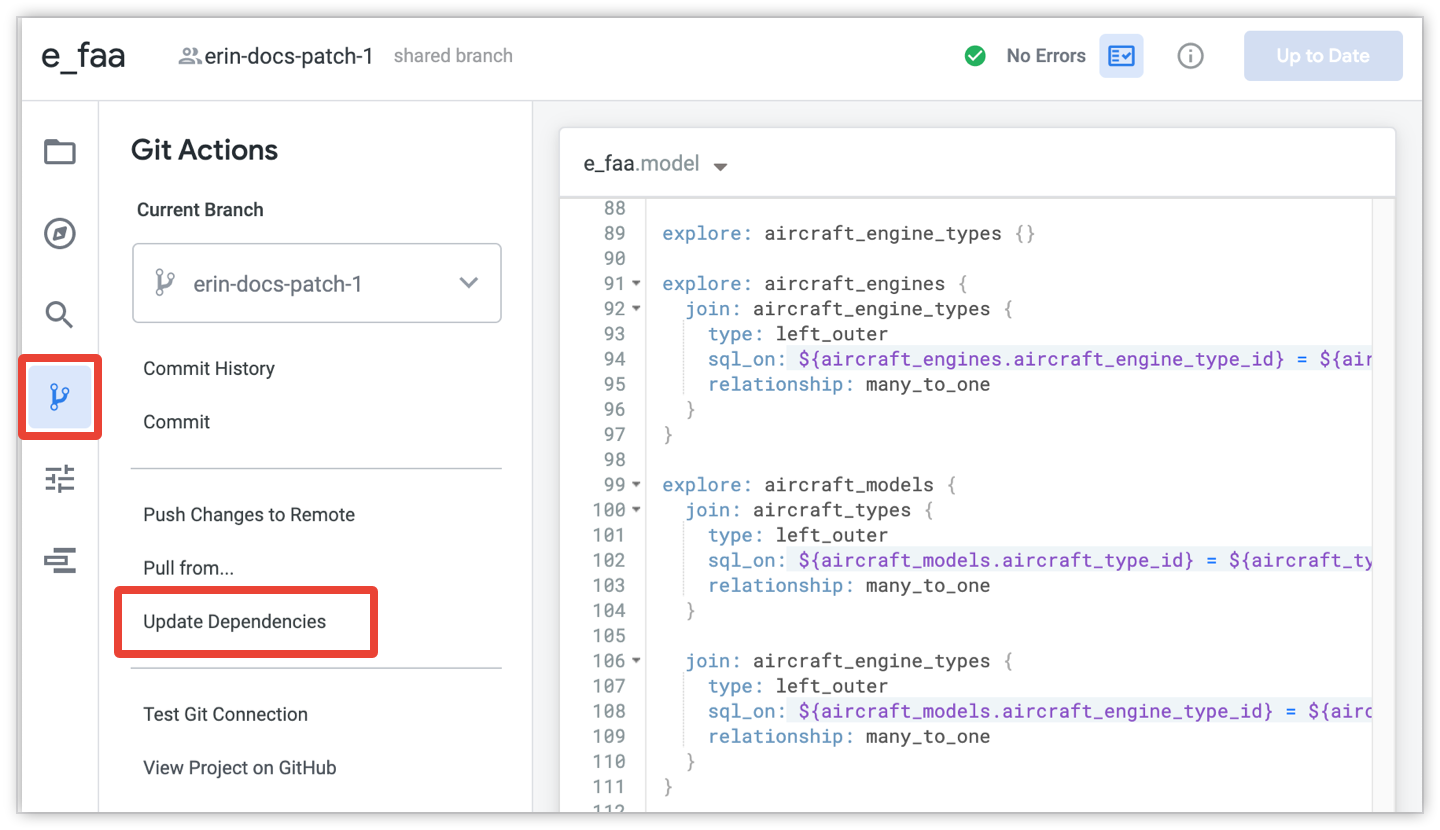Expand the e_faa.model file dropdown arrow
Viewport: 1440px width, 830px height.
click(x=720, y=166)
